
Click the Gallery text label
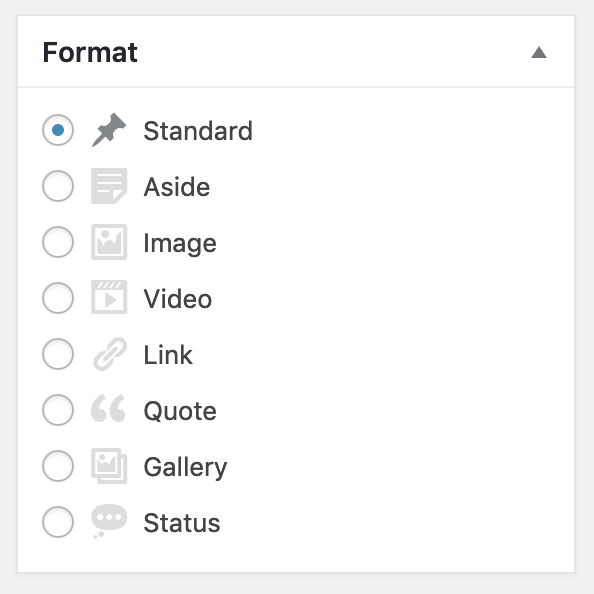point(185,467)
